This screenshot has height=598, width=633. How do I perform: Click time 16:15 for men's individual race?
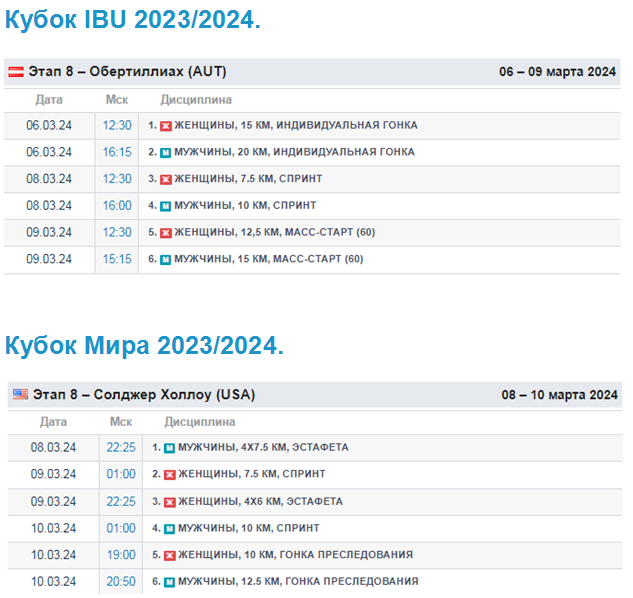[x=117, y=152]
